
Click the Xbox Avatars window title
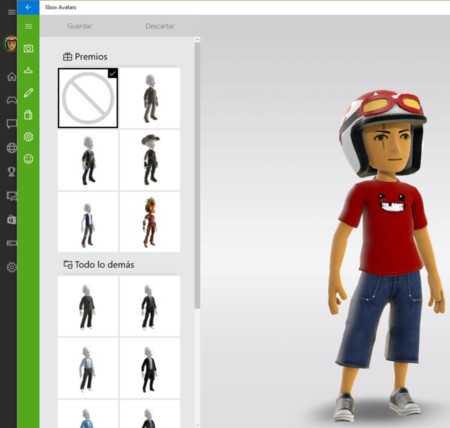[60, 7]
